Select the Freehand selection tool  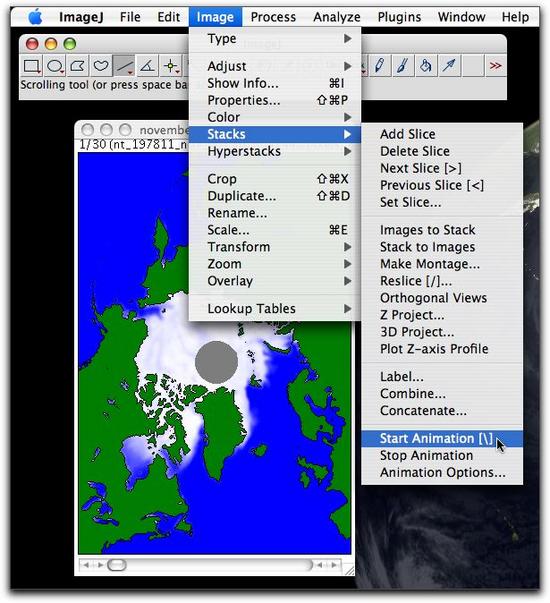click(101, 66)
